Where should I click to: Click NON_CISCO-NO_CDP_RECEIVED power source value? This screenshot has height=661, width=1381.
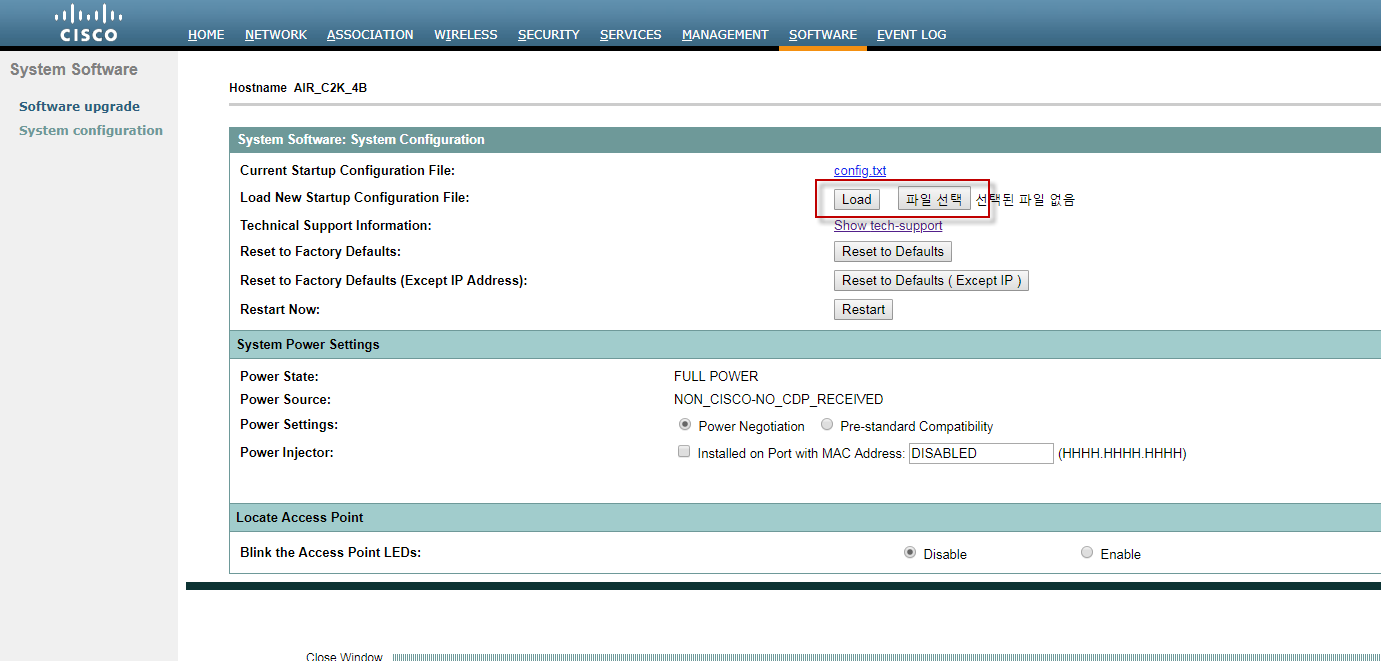pos(778,399)
